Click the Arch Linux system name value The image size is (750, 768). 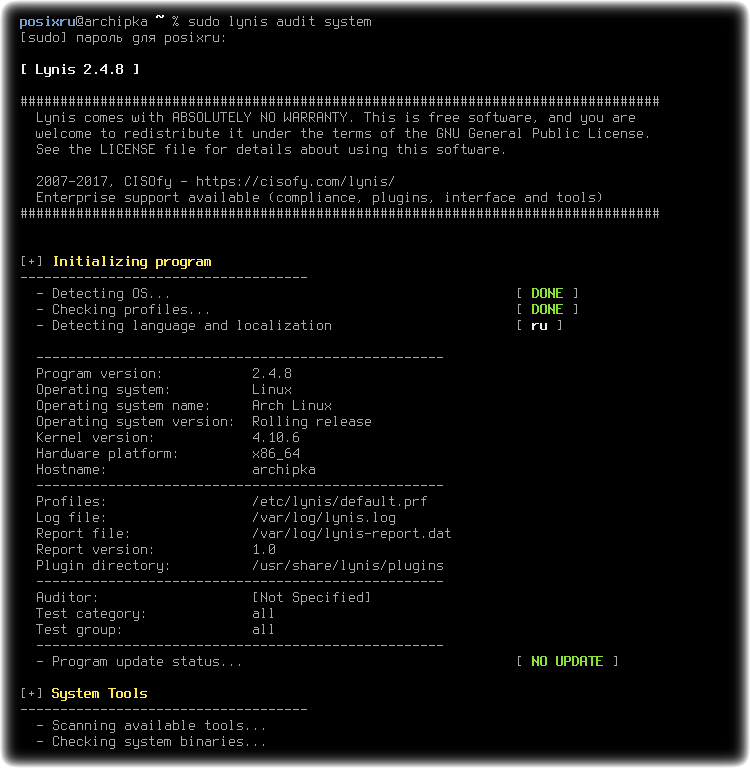click(291, 406)
